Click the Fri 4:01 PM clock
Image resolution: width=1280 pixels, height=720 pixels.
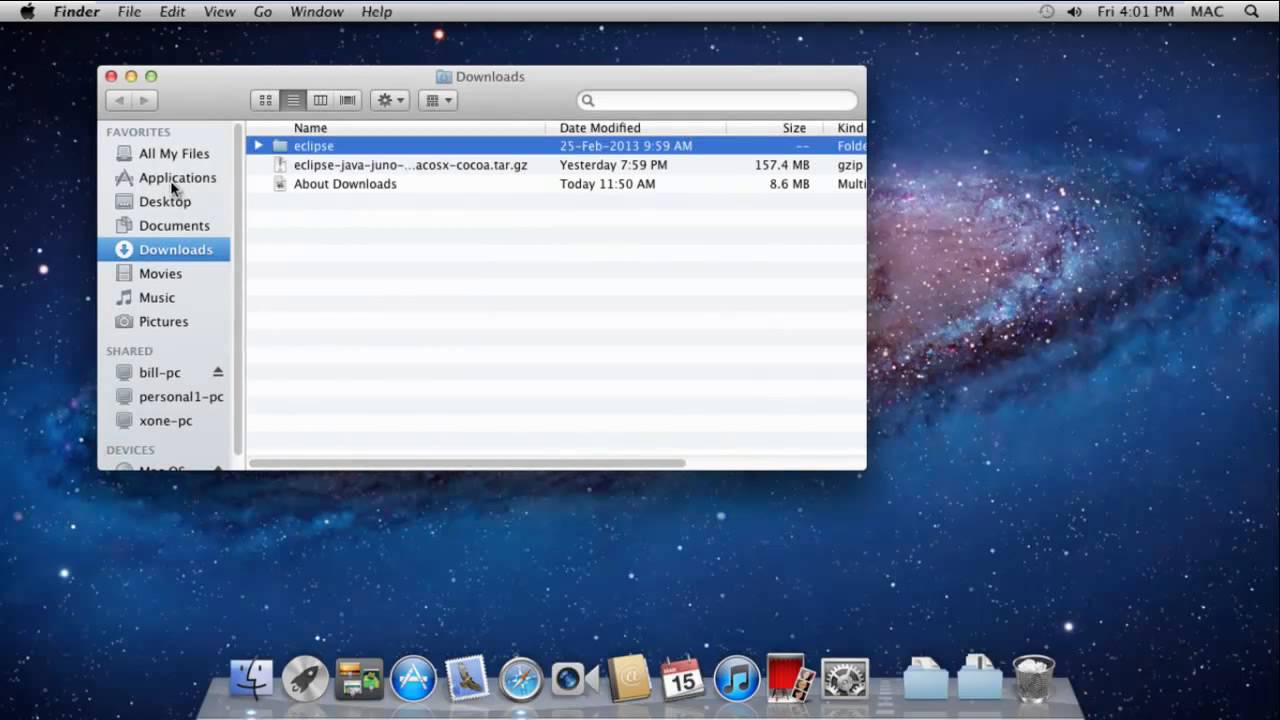tap(1135, 11)
